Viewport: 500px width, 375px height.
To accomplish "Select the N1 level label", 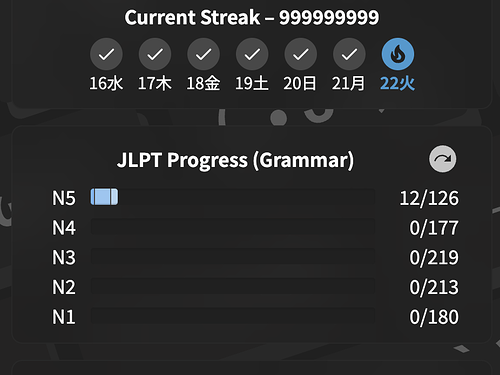I will click(x=64, y=317).
